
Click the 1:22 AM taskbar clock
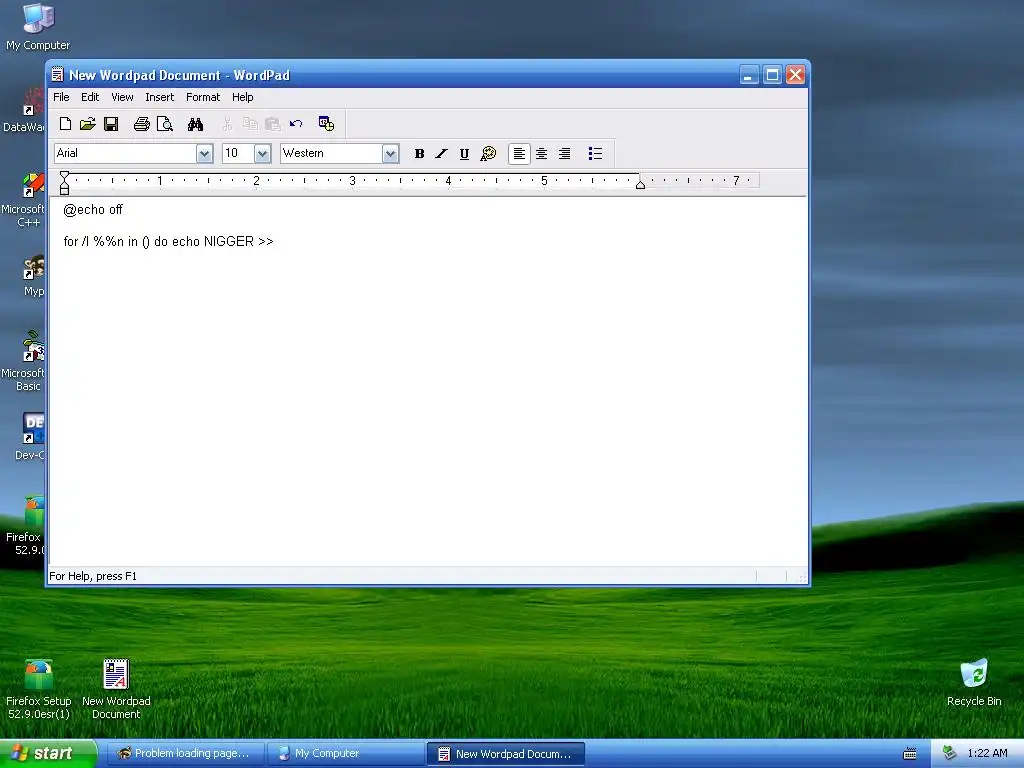(987, 754)
